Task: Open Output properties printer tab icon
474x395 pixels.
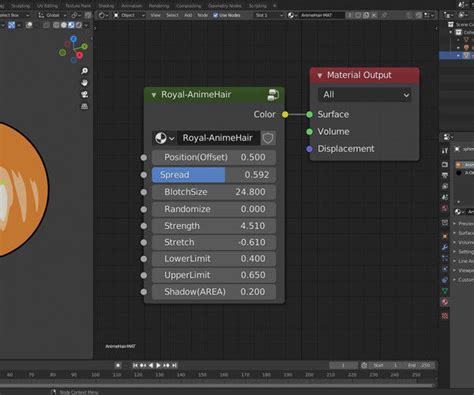Action: coord(445,175)
